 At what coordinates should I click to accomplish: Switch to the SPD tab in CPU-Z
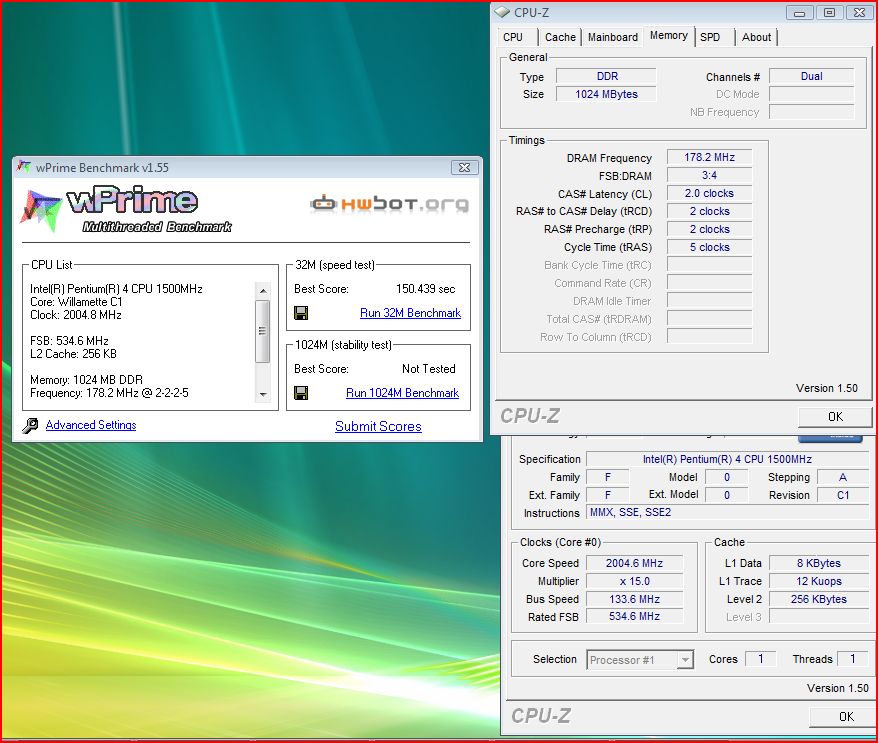click(710, 38)
